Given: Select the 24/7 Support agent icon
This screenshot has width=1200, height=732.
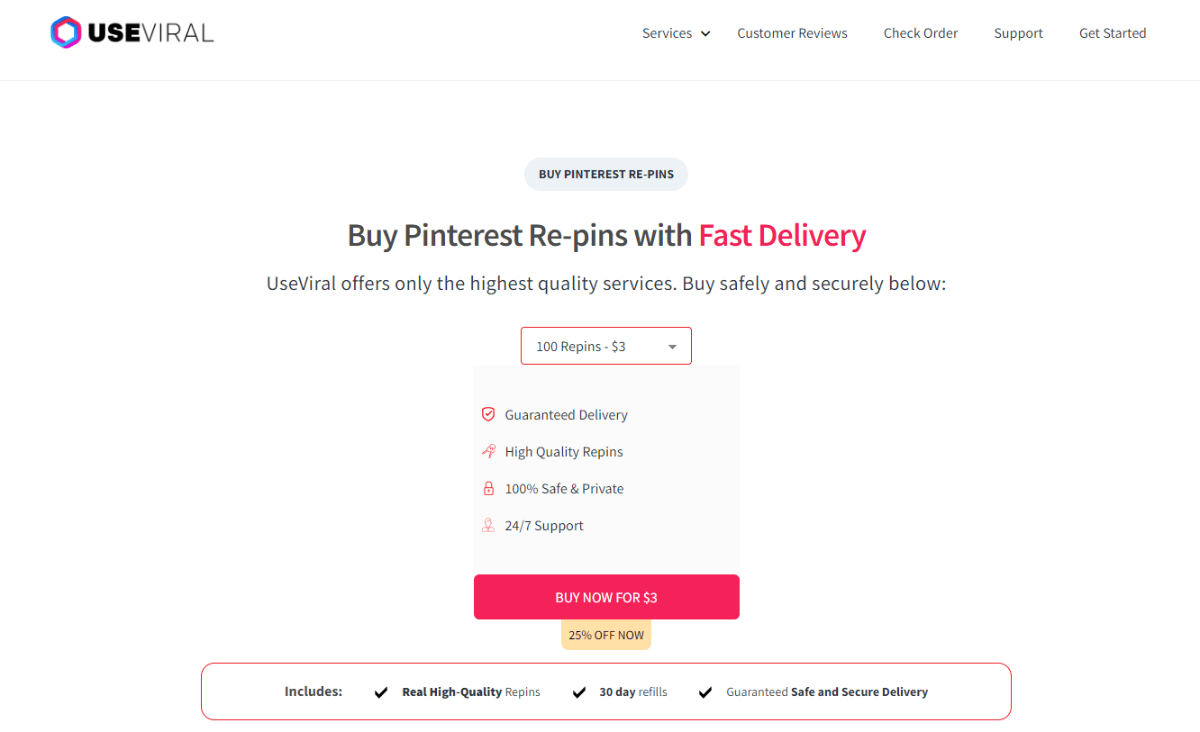Looking at the screenshot, I should pos(488,525).
